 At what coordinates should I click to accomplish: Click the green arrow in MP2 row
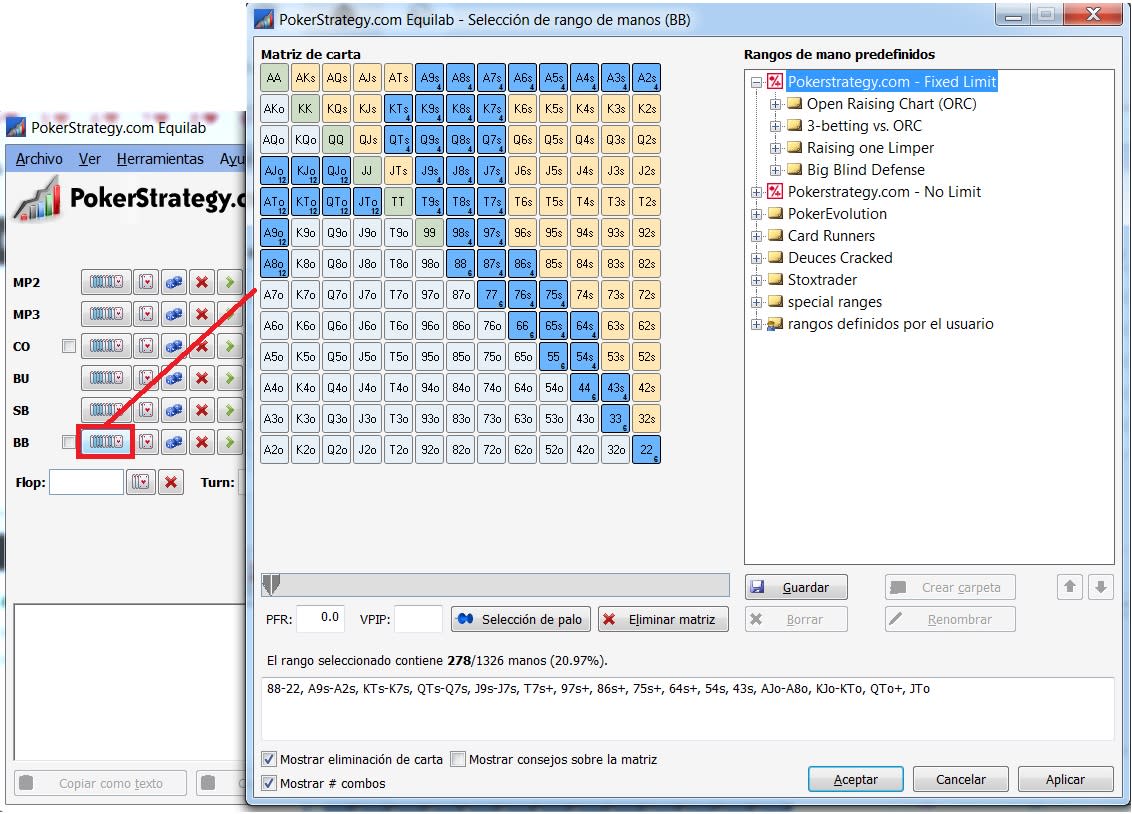[x=230, y=282]
